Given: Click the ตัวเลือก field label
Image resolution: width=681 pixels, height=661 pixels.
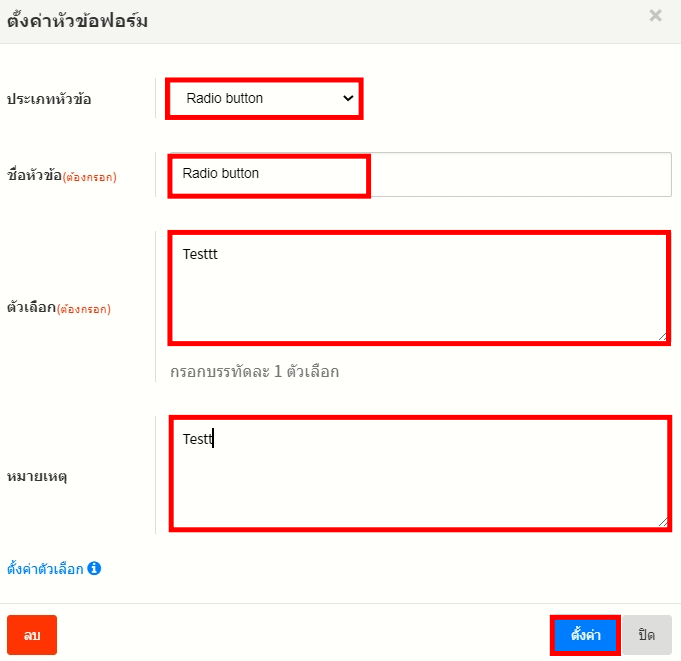Looking at the screenshot, I should coord(32,308).
